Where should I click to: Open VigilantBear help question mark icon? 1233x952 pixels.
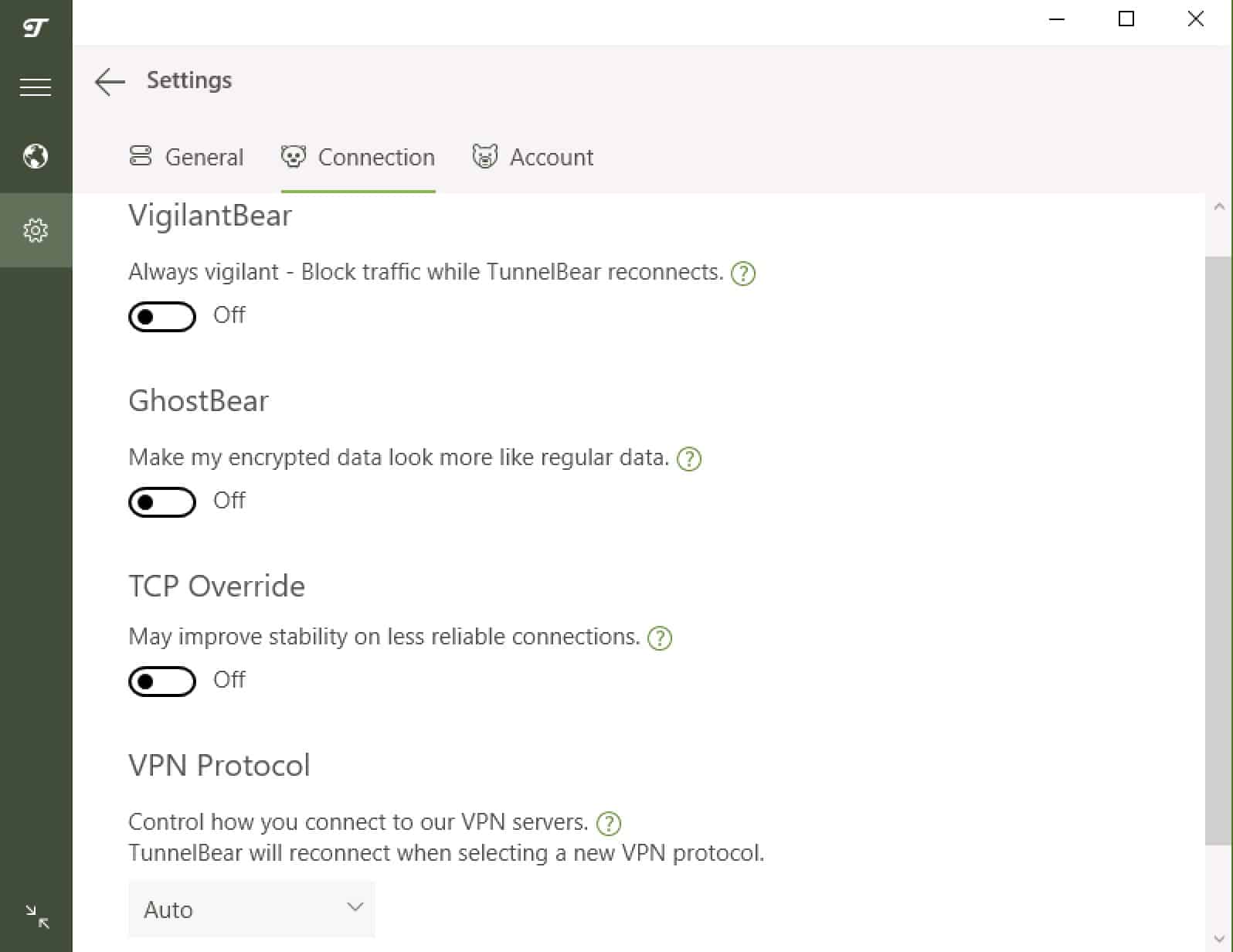click(743, 274)
